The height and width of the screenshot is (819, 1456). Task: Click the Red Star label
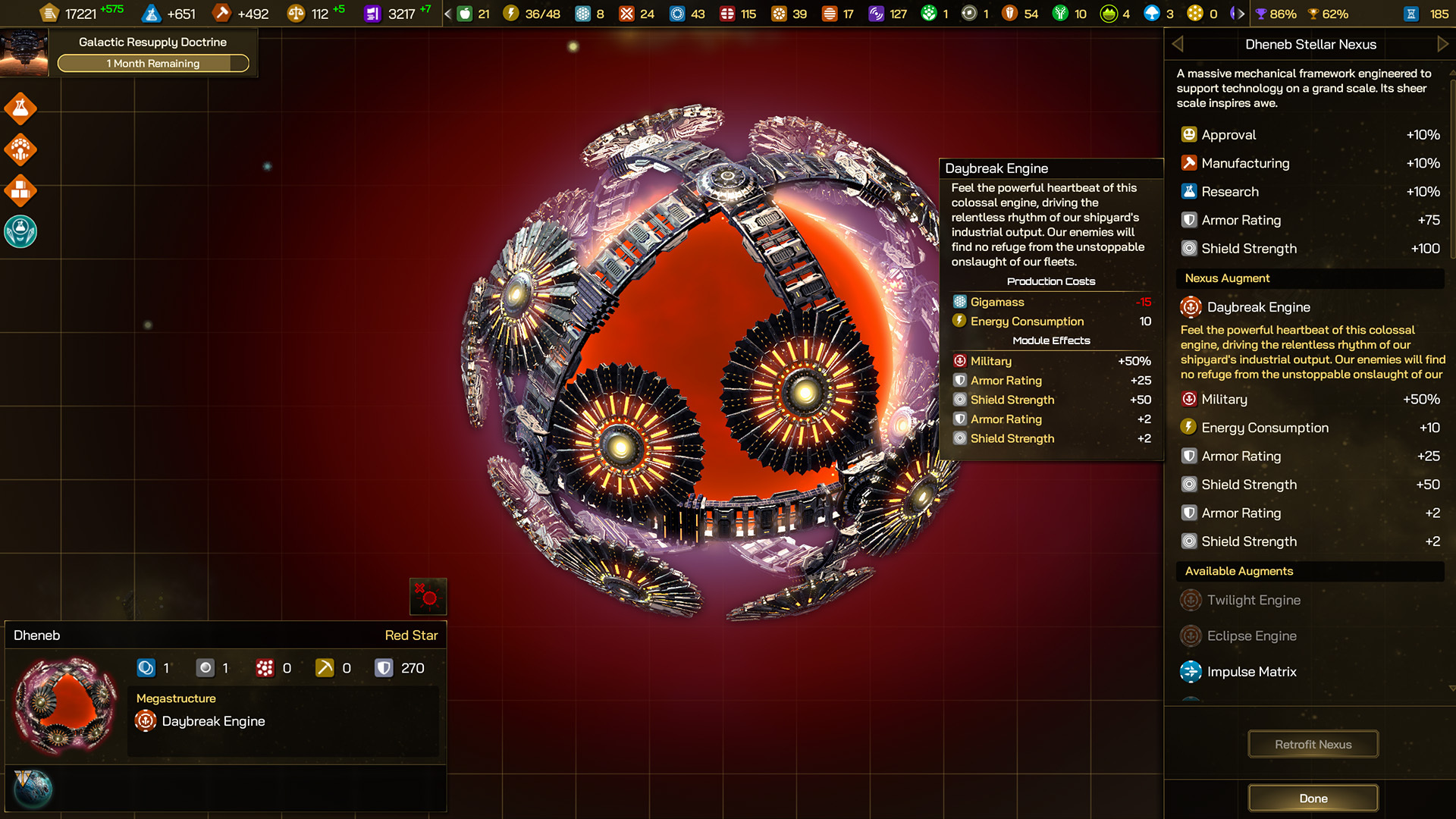click(x=411, y=635)
